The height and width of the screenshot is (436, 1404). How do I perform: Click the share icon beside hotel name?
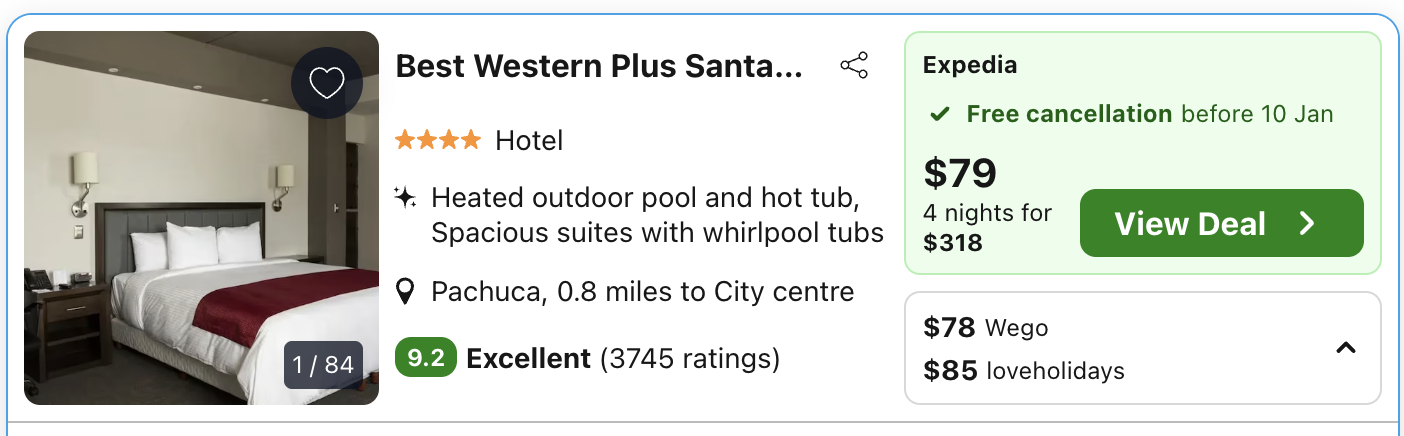[x=854, y=67]
